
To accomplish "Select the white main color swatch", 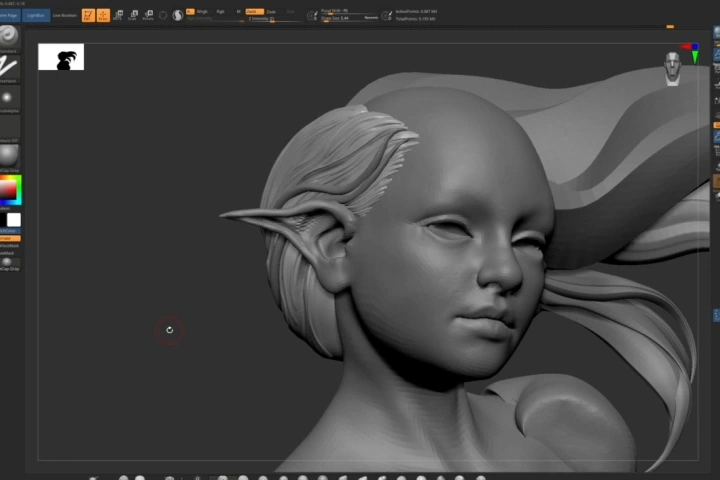I will [x=14, y=220].
